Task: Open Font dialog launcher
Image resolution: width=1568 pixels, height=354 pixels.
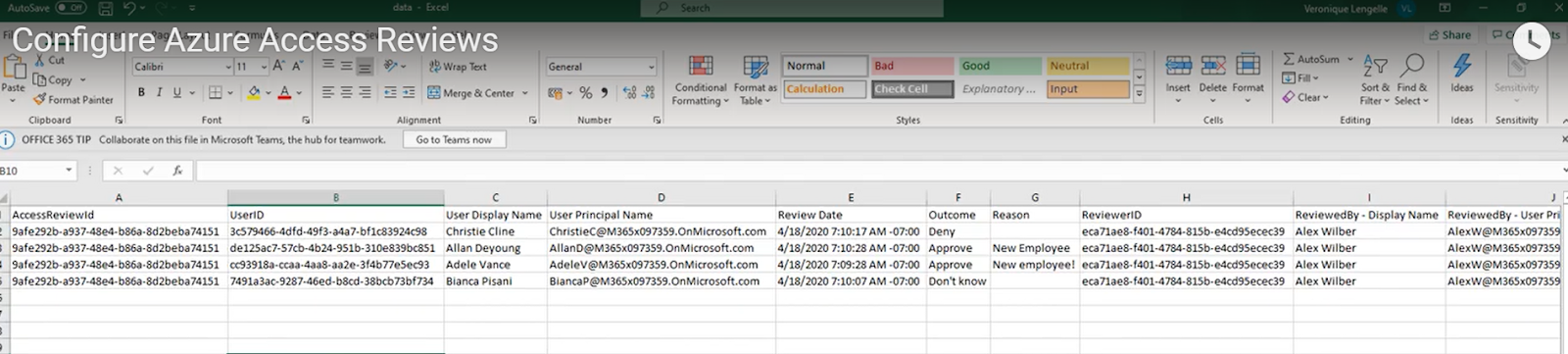Action: tap(306, 120)
